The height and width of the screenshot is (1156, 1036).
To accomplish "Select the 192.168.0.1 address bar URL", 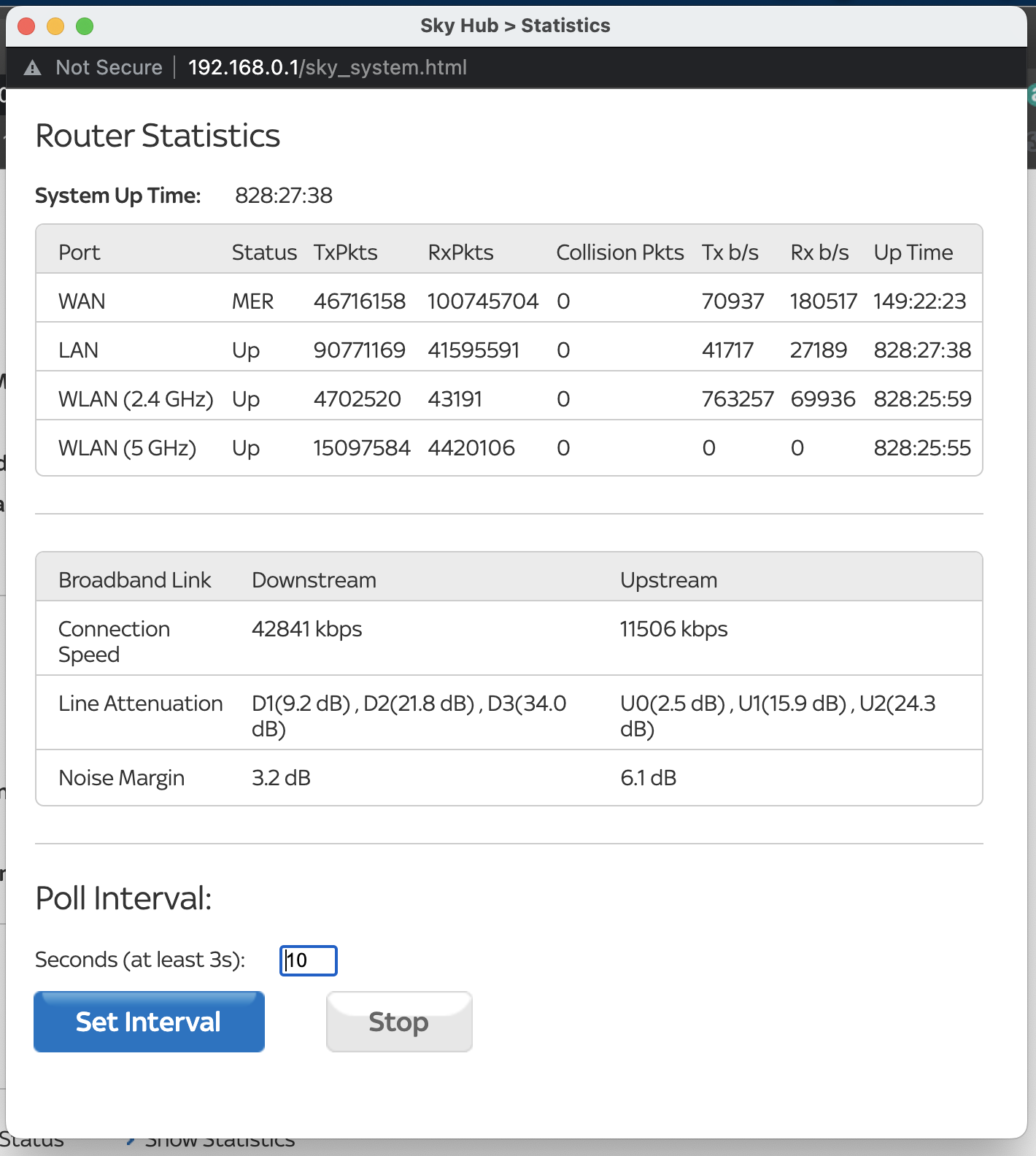I will point(327,68).
